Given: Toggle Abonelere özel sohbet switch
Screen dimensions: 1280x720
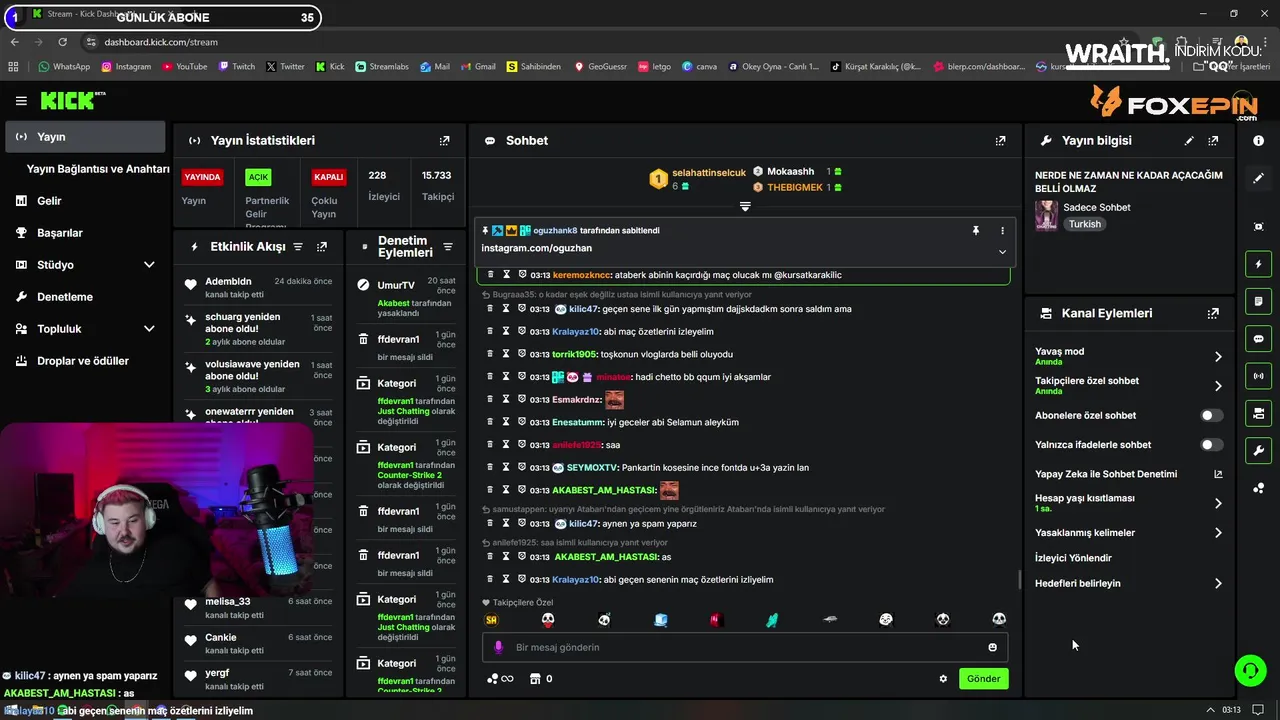Looking at the screenshot, I should tap(1211, 415).
